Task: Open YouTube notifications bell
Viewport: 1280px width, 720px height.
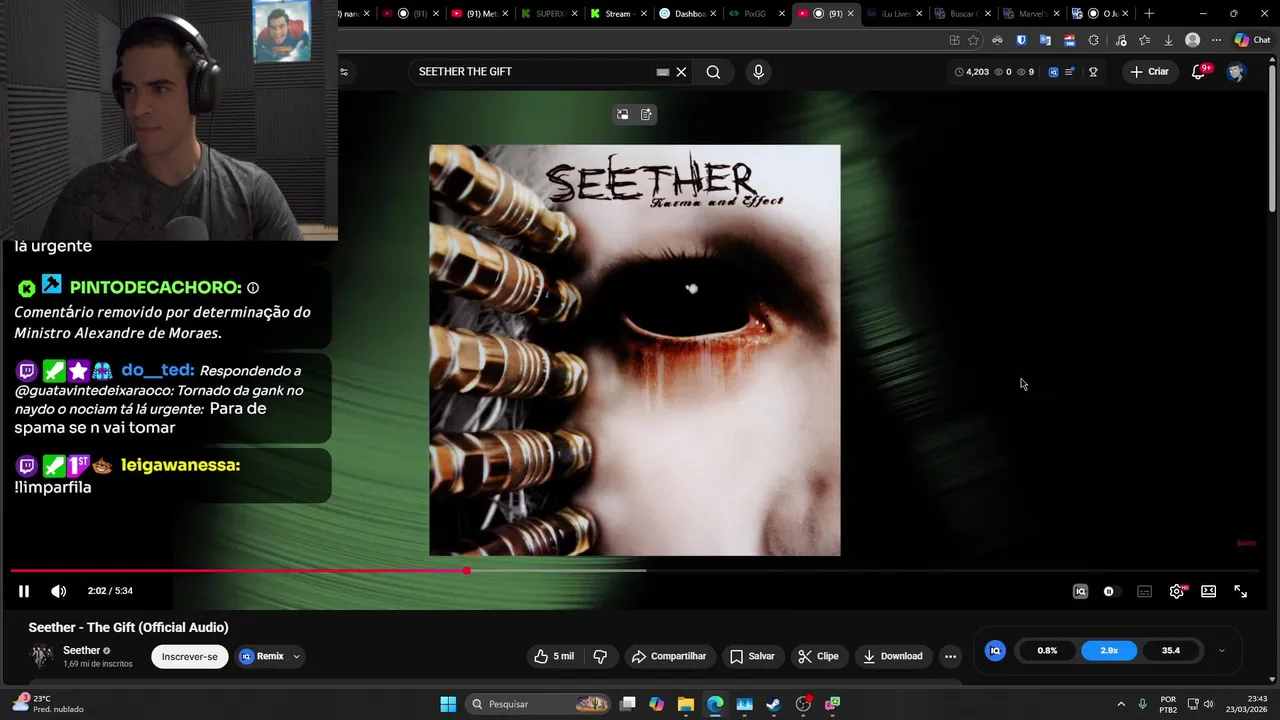Action: [x=1199, y=72]
